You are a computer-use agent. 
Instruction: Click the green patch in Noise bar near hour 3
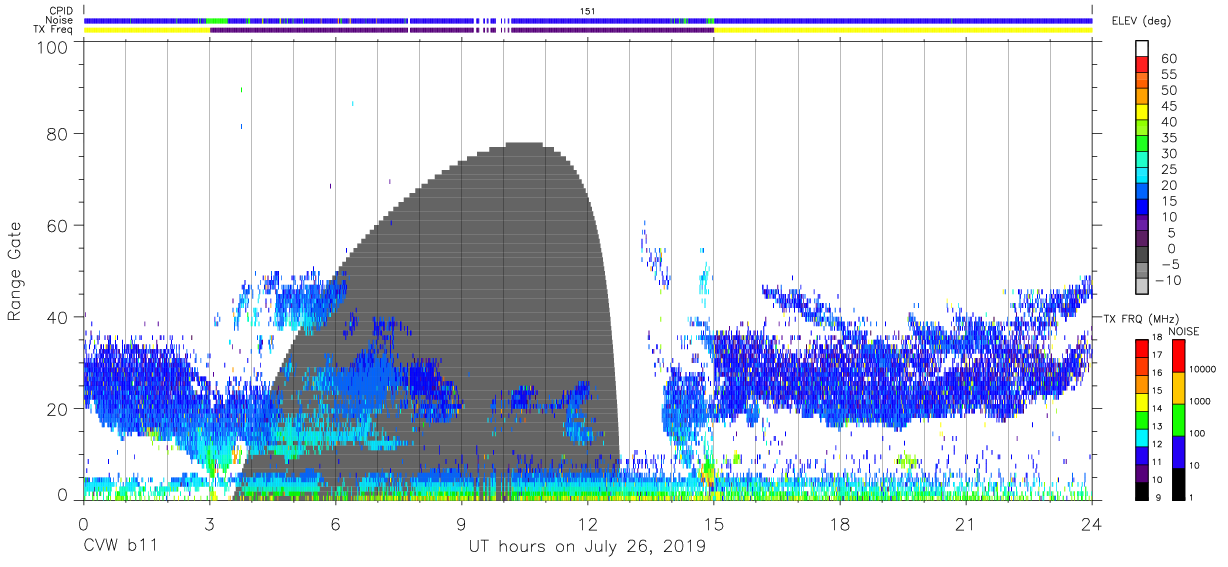coord(217,20)
